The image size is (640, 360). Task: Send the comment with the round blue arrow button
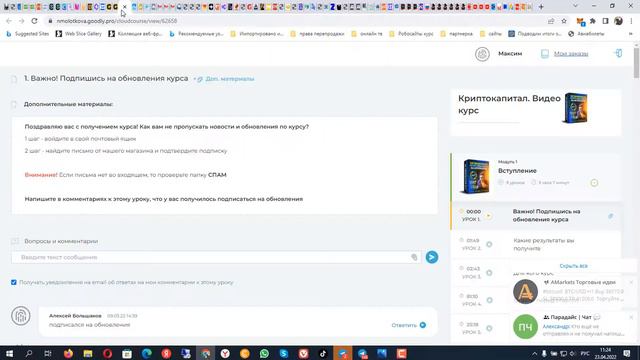(x=432, y=257)
